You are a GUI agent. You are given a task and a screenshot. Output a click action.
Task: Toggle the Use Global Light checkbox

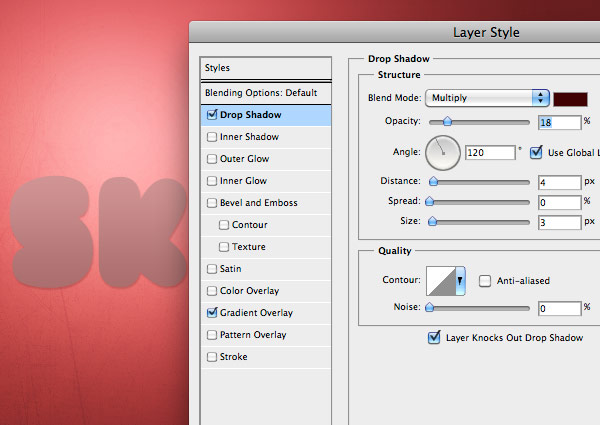[x=536, y=152]
